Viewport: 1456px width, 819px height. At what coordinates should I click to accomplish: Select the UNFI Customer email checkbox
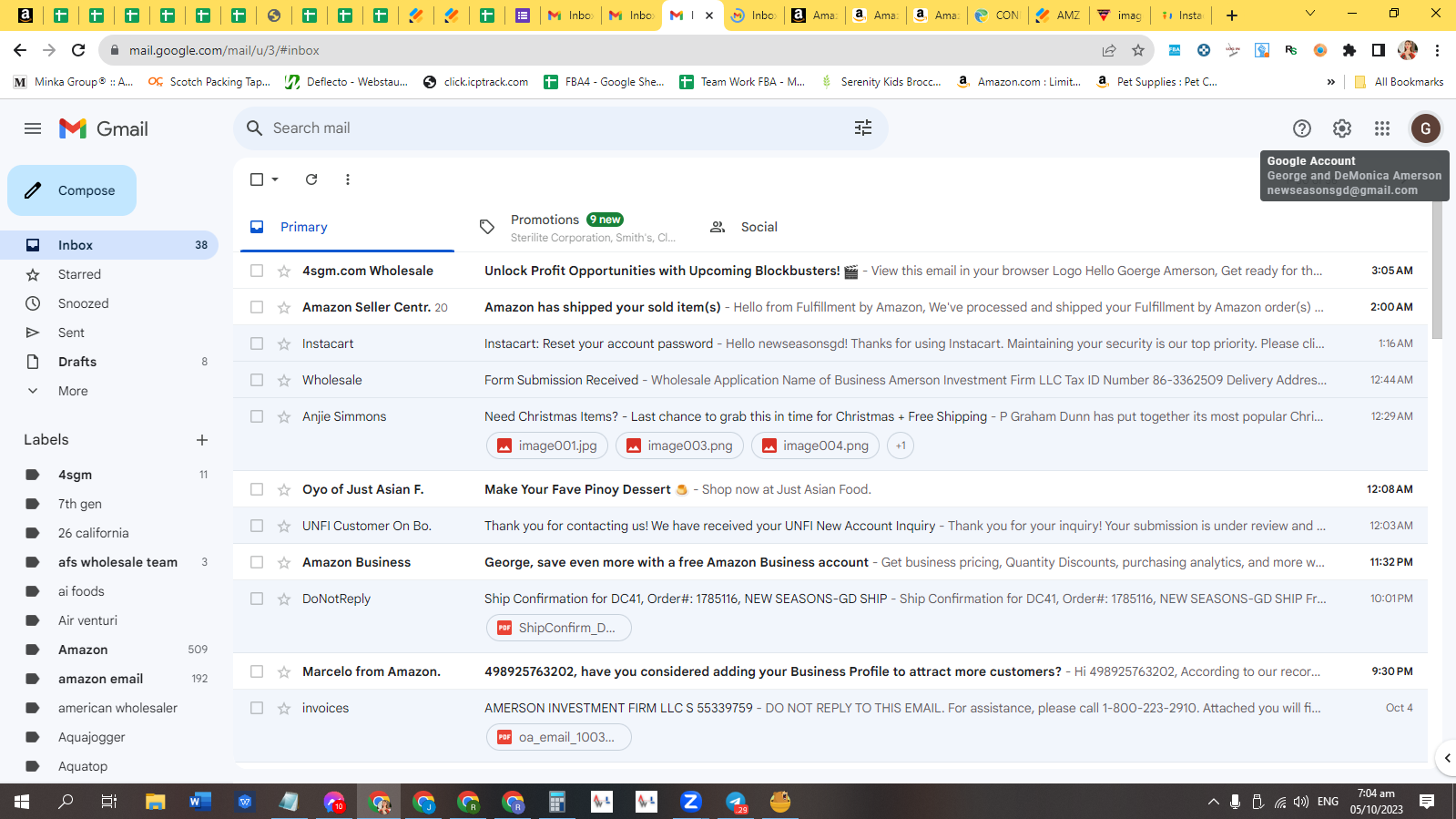pyautogui.click(x=257, y=526)
